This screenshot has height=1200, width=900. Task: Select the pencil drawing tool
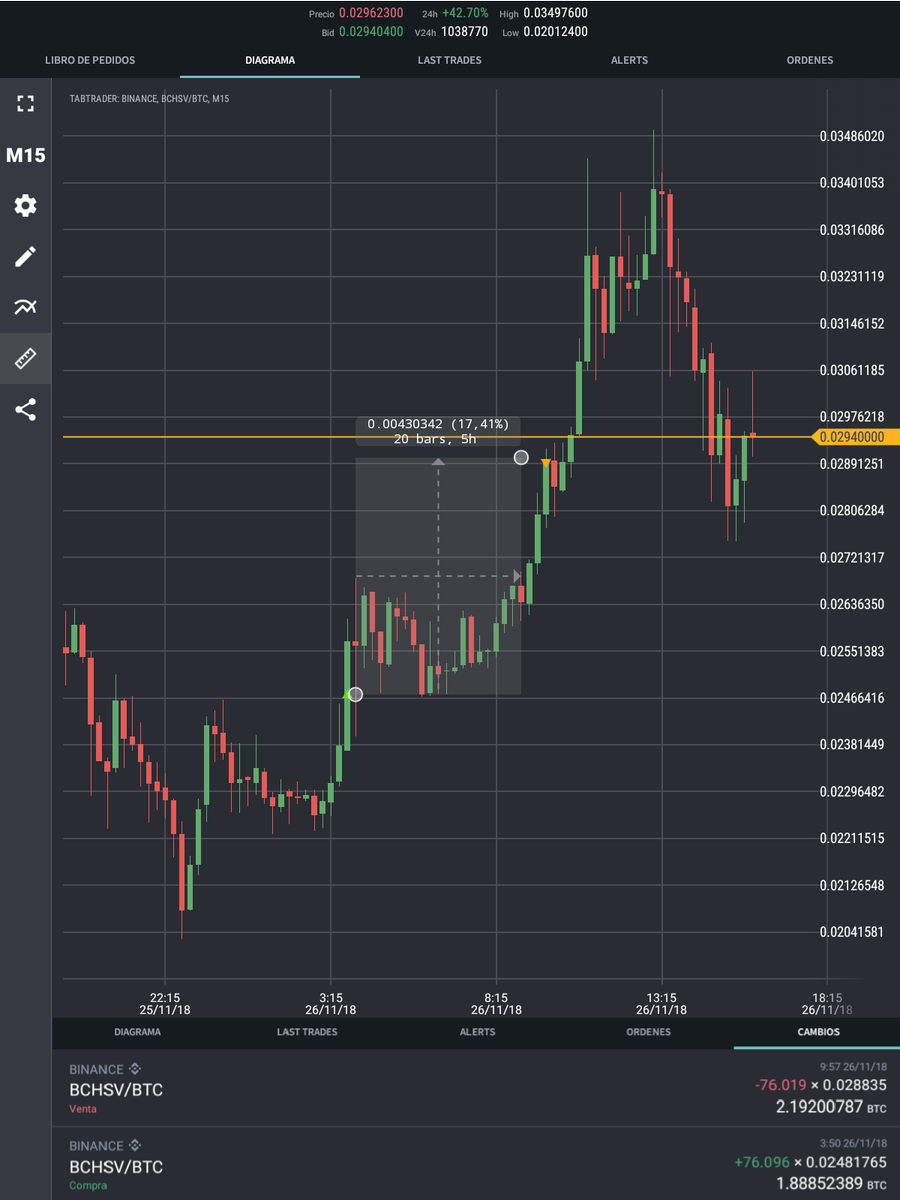coord(25,257)
